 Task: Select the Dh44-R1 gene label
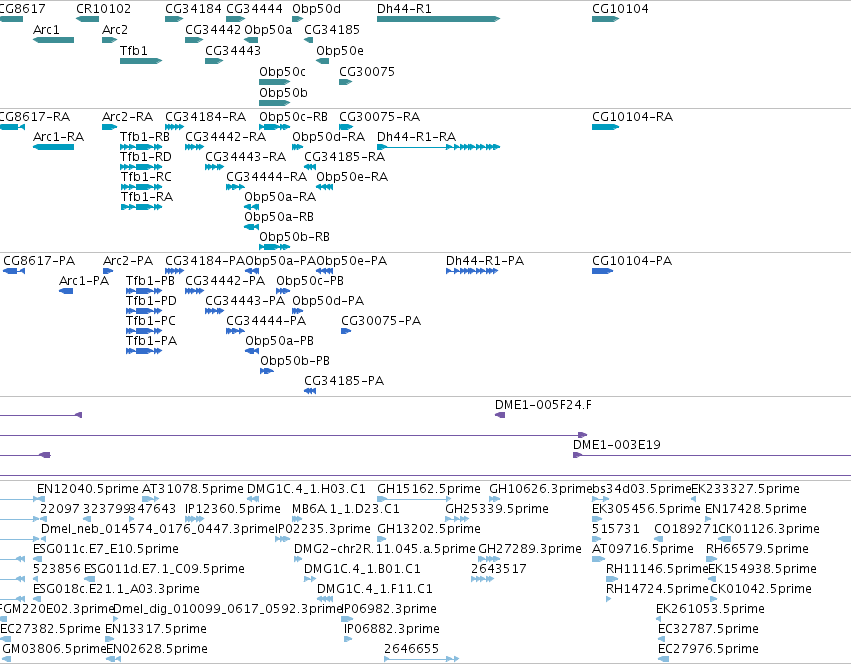[404, 9]
